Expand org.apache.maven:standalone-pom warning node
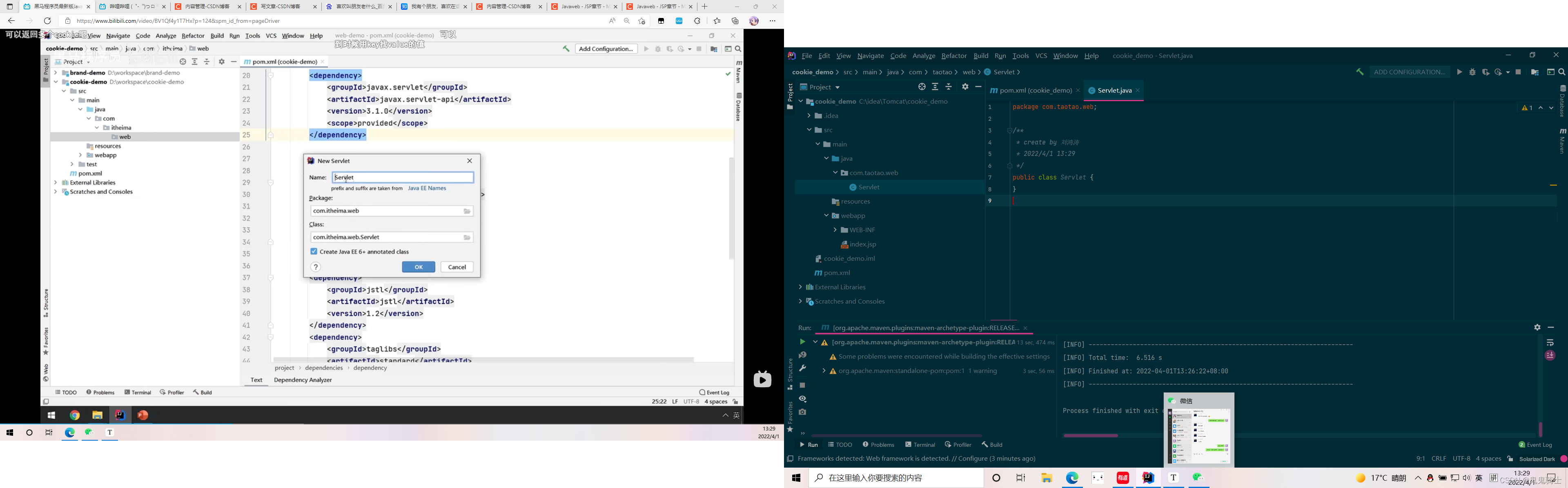Viewport: 1568px width, 488px height. point(824,371)
